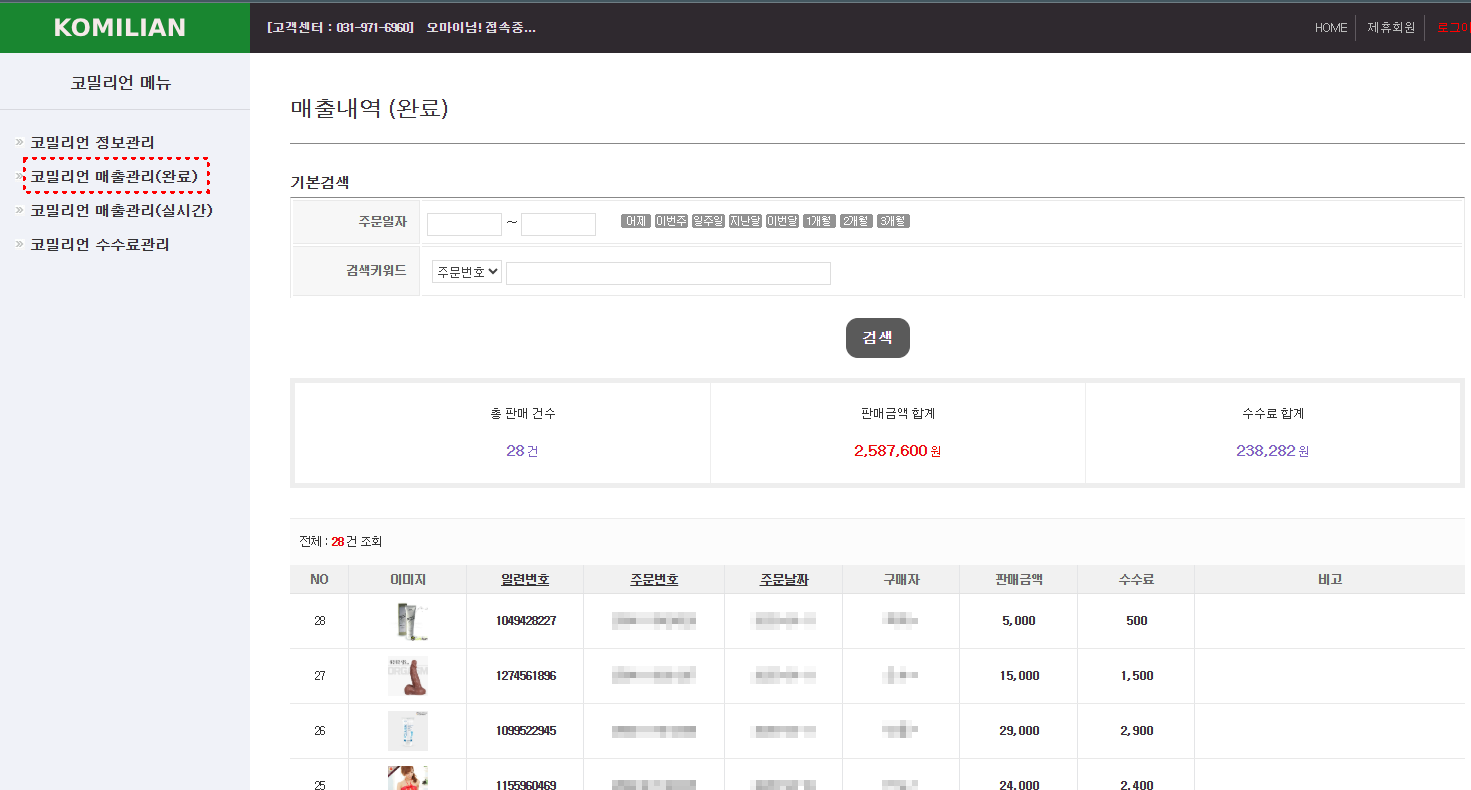
Task: Sort table by 주문날짜 column header
Action: [x=784, y=580]
